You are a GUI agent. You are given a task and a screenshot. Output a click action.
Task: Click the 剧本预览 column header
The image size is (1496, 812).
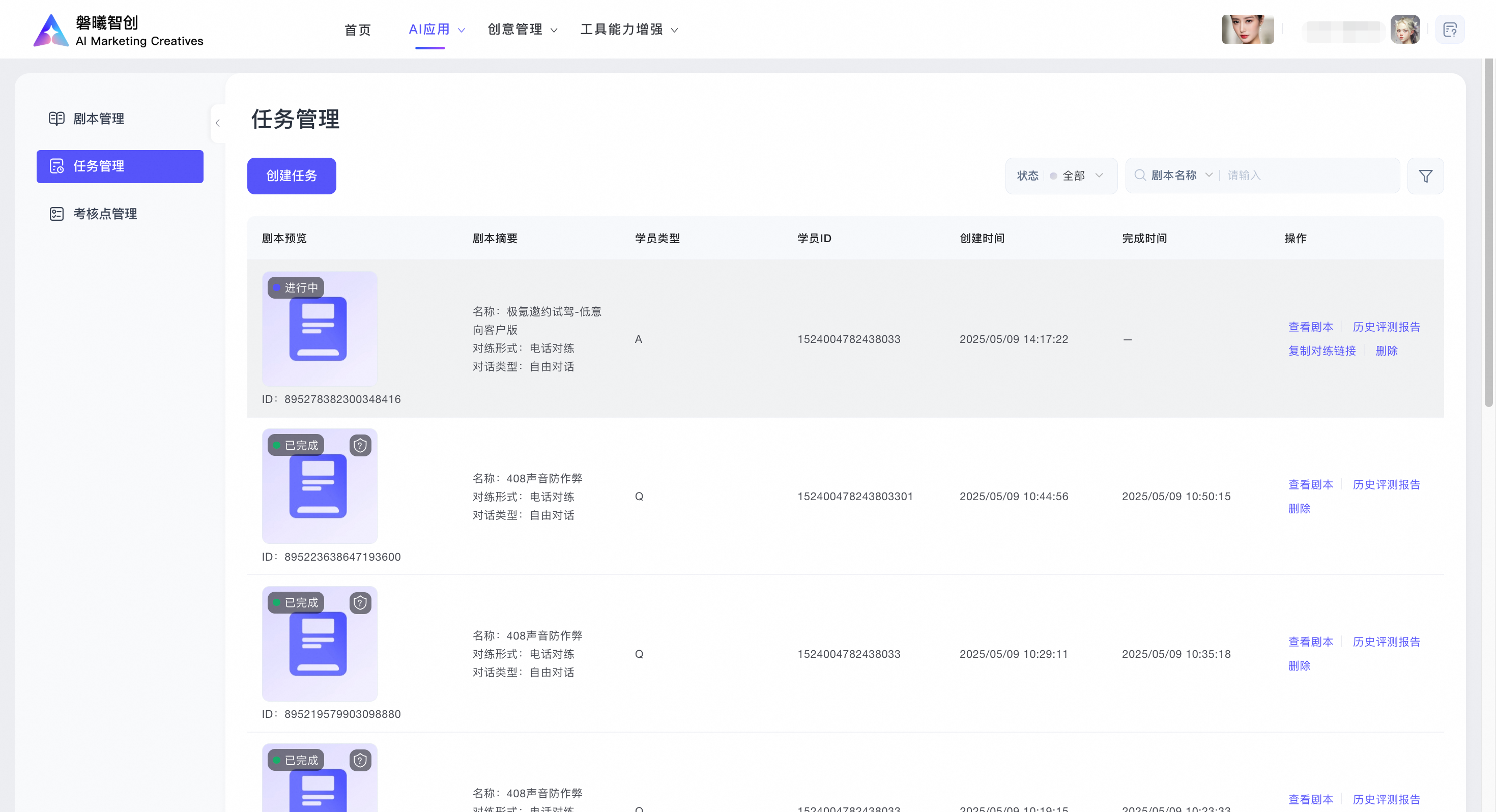(x=284, y=238)
